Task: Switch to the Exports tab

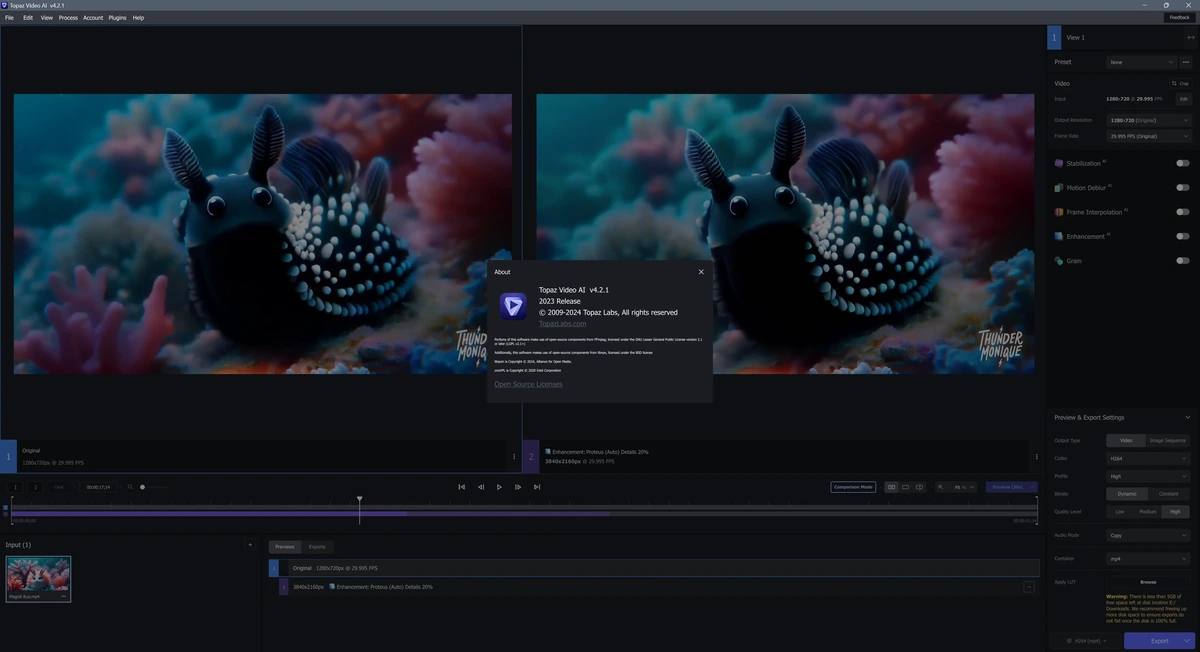Action: point(317,547)
